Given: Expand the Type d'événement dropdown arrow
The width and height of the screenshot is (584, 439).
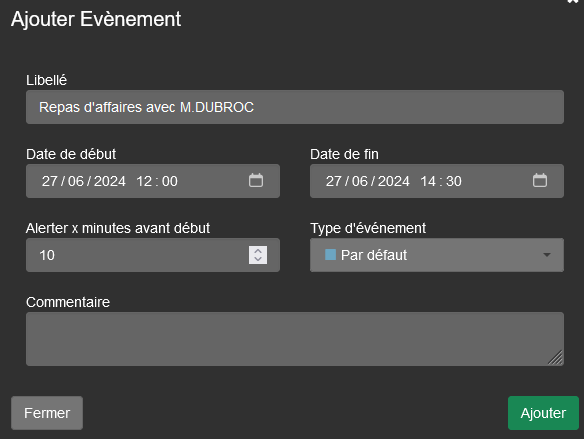Looking at the screenshot, I should tap(546, 255).
